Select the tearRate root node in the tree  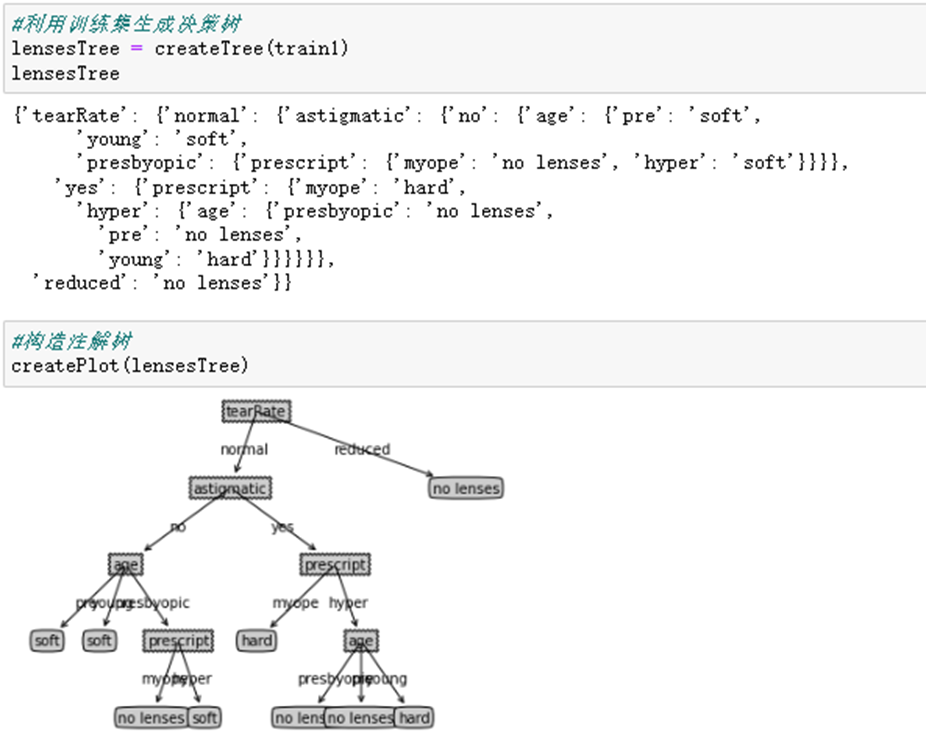tap(256, 412)
